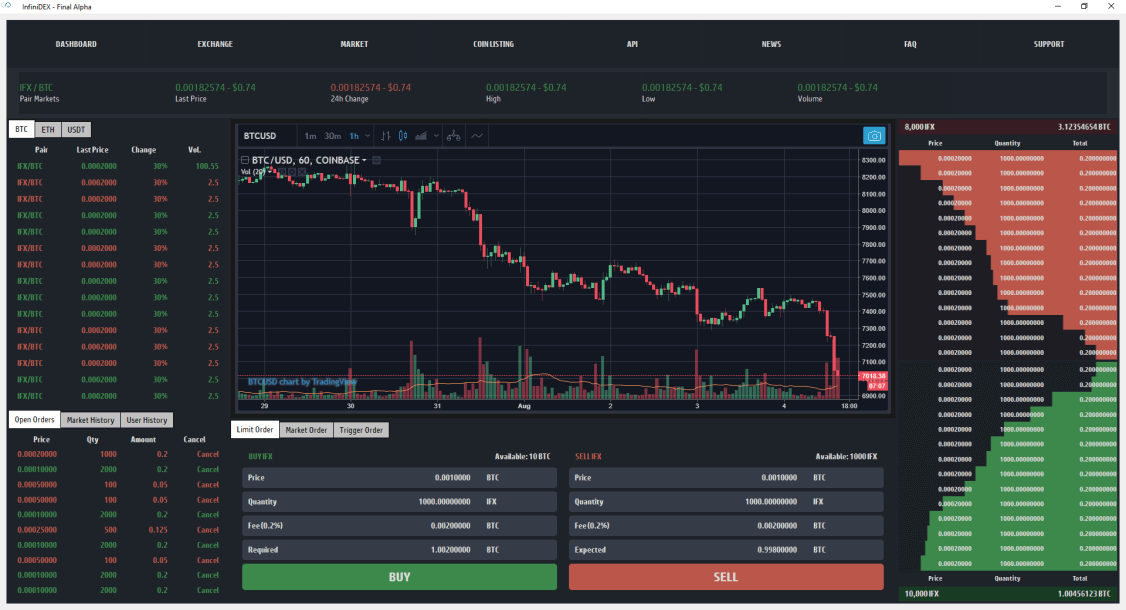Click the green BUY button
This screenshot has height=610, width=1126.
[400, 577]
